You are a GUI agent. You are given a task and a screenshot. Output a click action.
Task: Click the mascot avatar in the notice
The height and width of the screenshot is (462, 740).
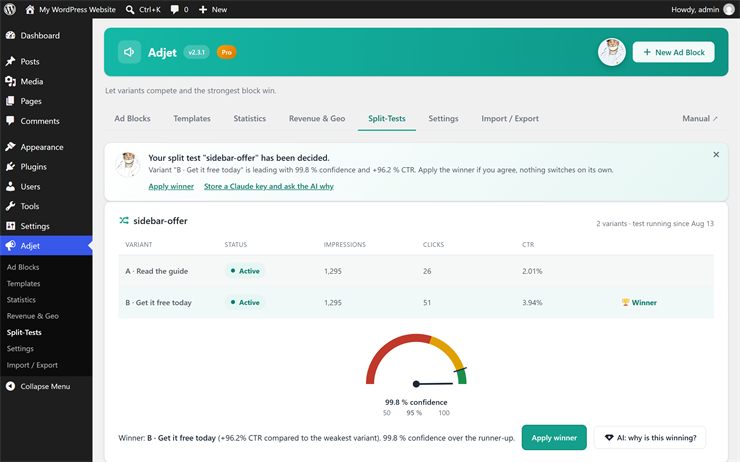(x=128, y=165)
